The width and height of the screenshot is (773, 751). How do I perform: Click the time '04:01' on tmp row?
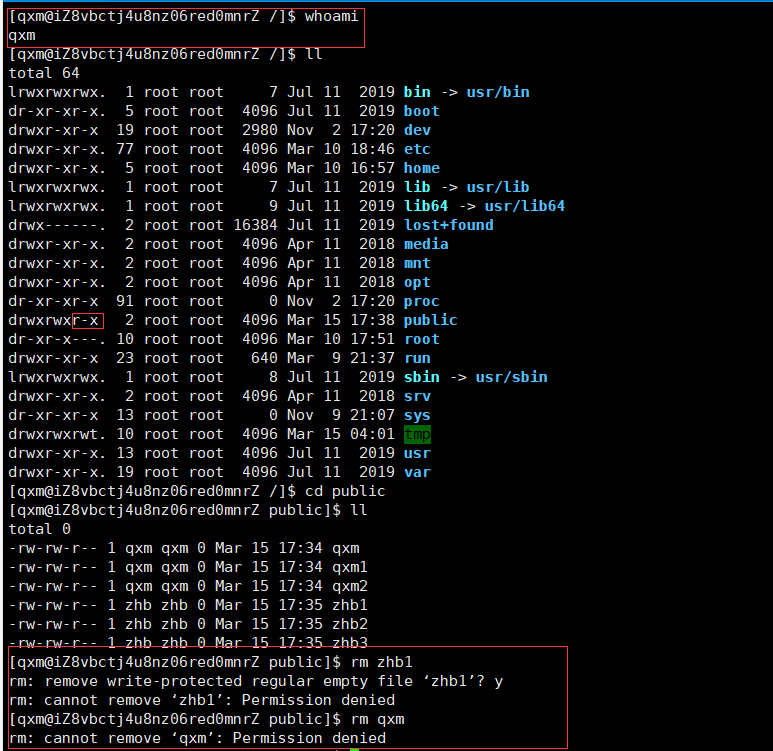pyautogui.click(x=372, y=434)
